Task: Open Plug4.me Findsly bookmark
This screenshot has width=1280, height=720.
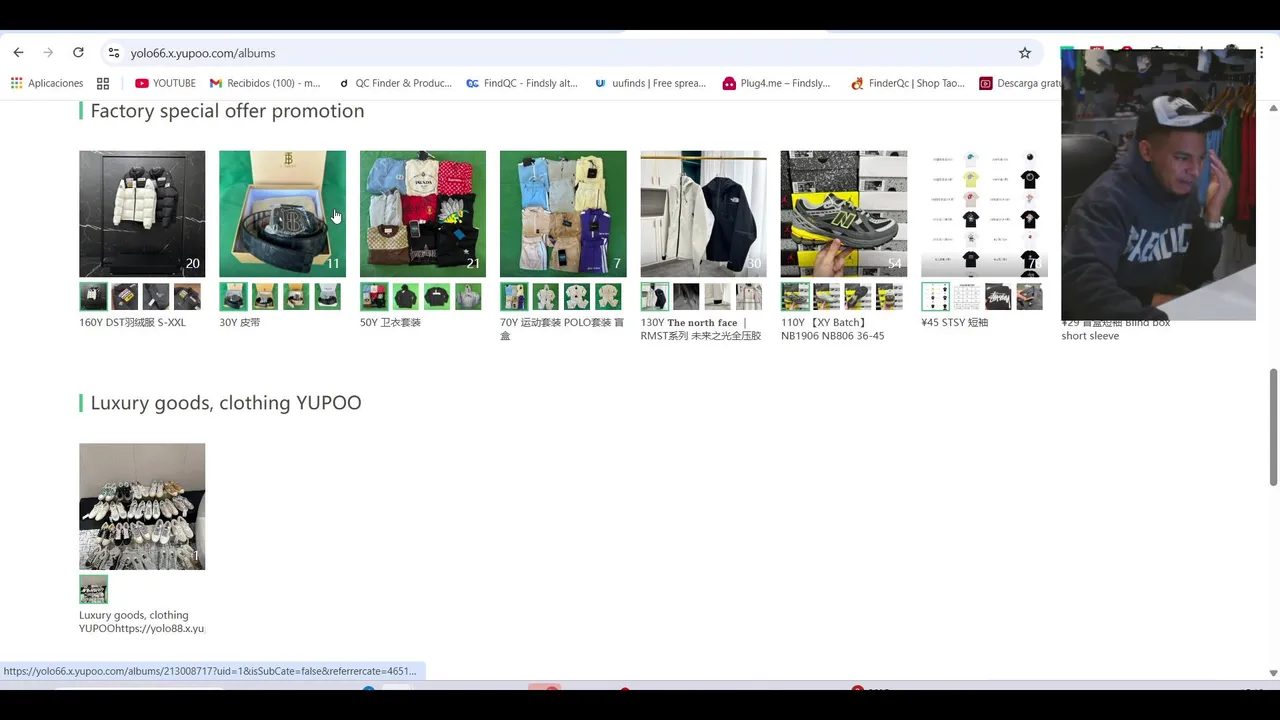Action: (777, 83)
